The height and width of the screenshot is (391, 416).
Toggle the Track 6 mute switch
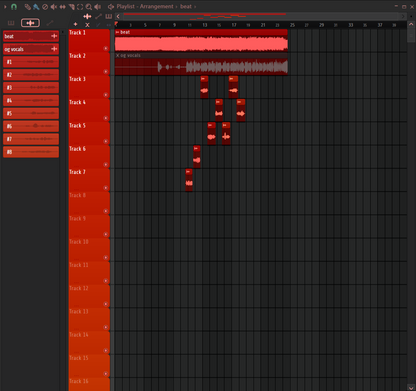pyautogui.click(x=106, y=165)
